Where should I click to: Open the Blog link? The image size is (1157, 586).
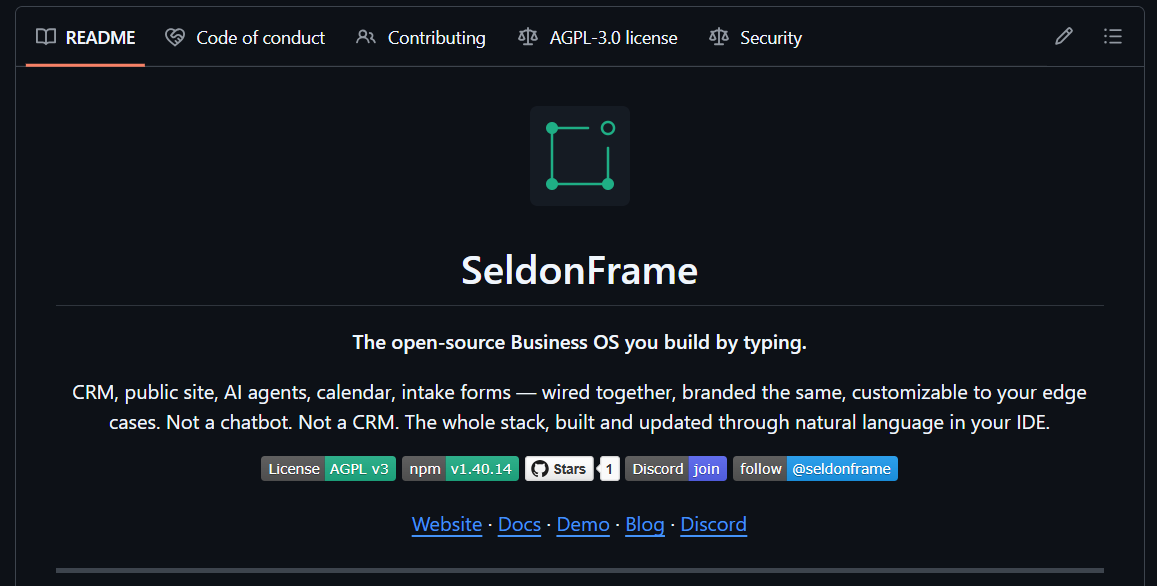pyautogui.click(x=645, y=524)
